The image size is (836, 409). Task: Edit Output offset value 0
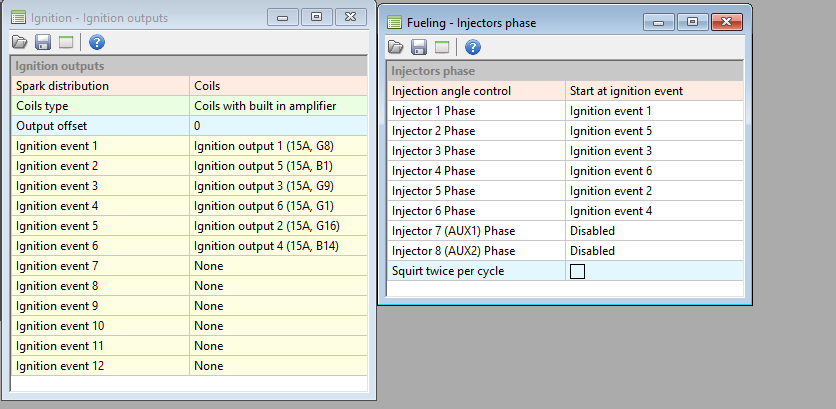(x=278, y=126)
